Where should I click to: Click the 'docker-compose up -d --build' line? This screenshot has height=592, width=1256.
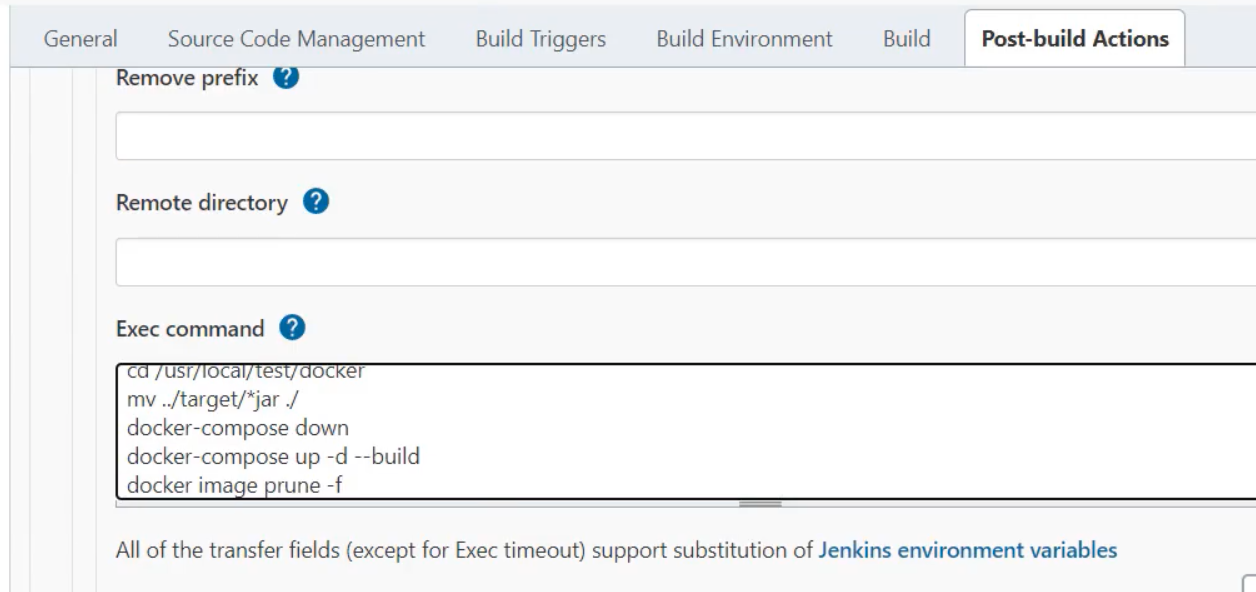[273, 457]
